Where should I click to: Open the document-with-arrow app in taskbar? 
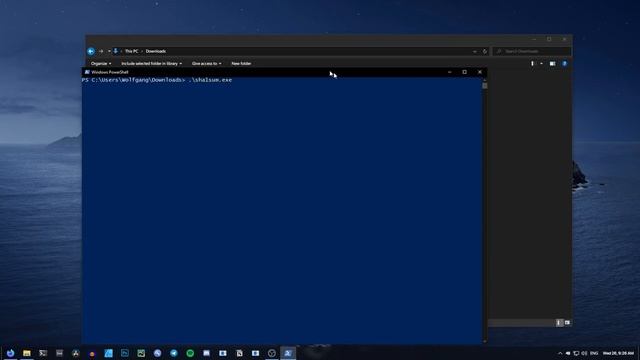(239, 353)
